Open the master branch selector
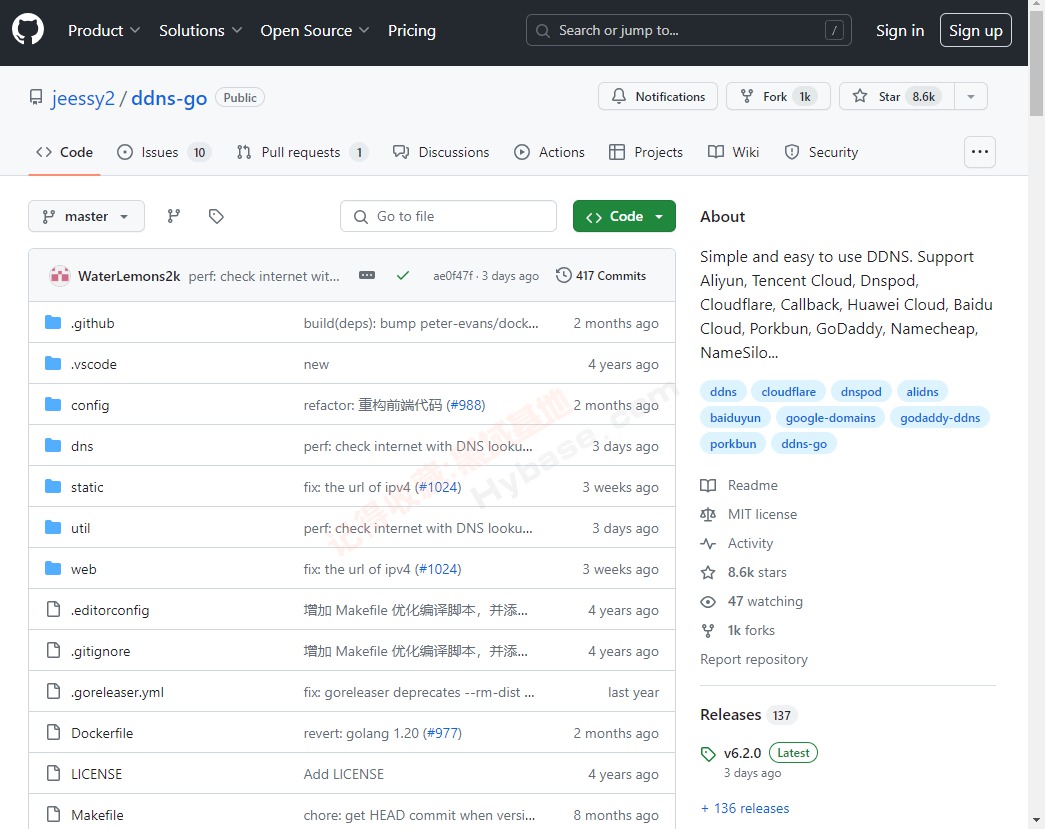Viewport: 1045px width, 829px height. tap(86, 216)
